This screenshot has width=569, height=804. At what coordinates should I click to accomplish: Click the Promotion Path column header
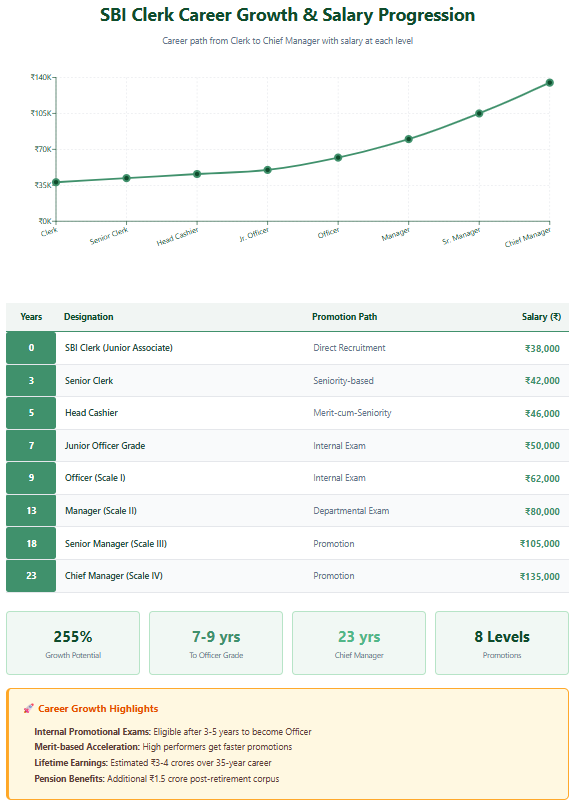pos(344,317)
